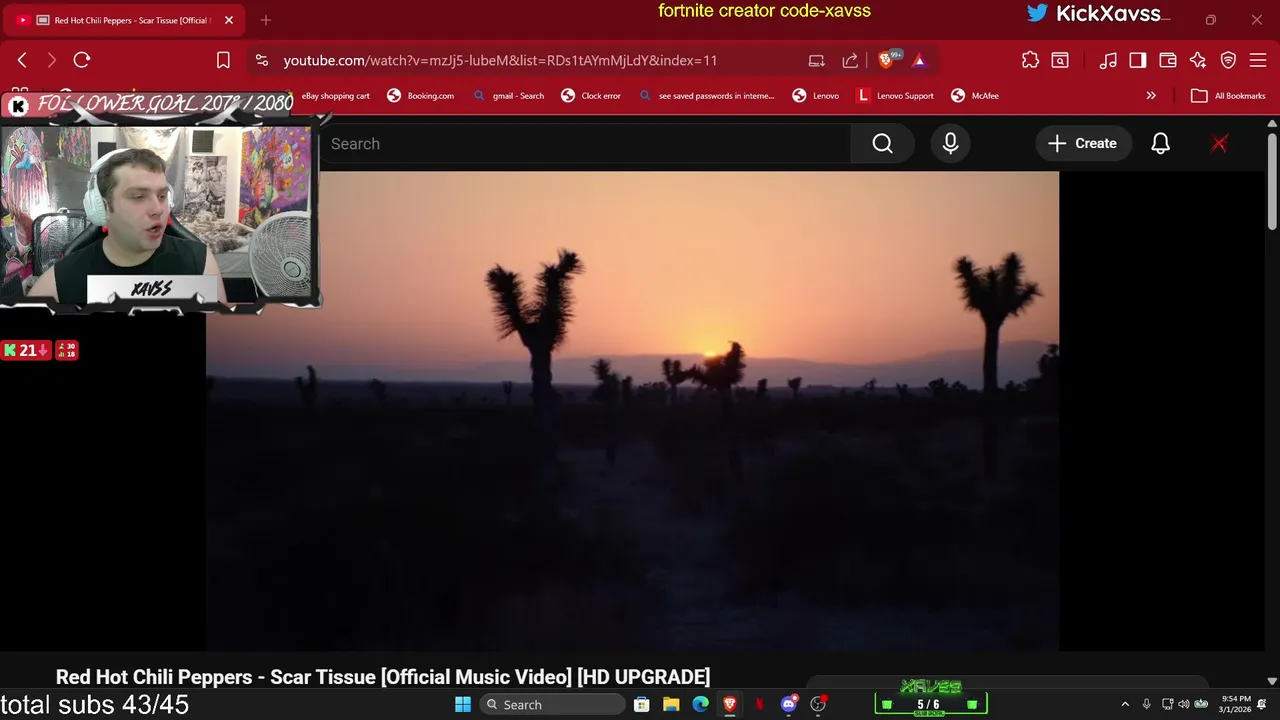Open the Brave Shields lion icon
Image resolution: width=1280 pixels, height=720 pixels.
coord(886,60)
